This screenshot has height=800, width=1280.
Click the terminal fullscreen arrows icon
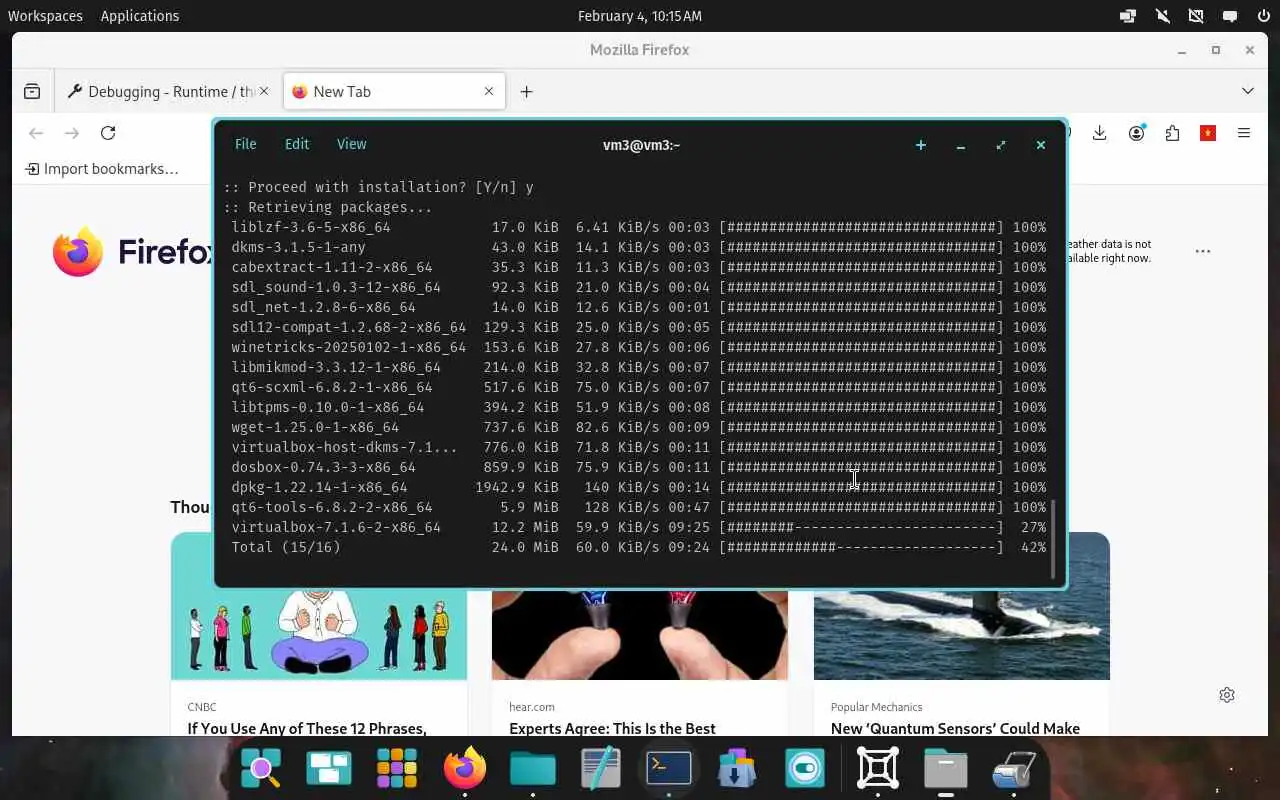click(1000, 145)
